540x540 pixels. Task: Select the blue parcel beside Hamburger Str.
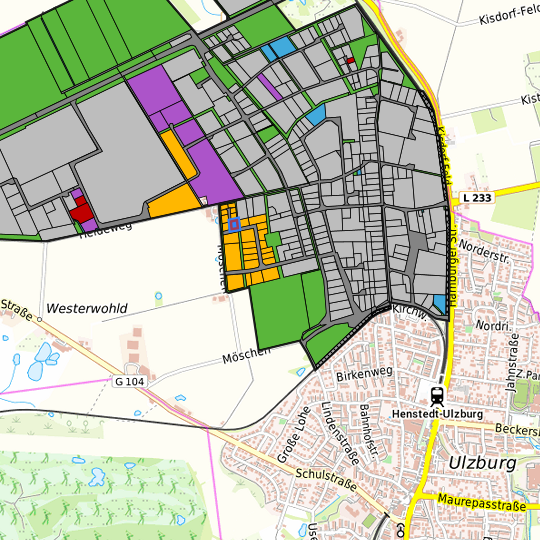click(x=440, y=304)
